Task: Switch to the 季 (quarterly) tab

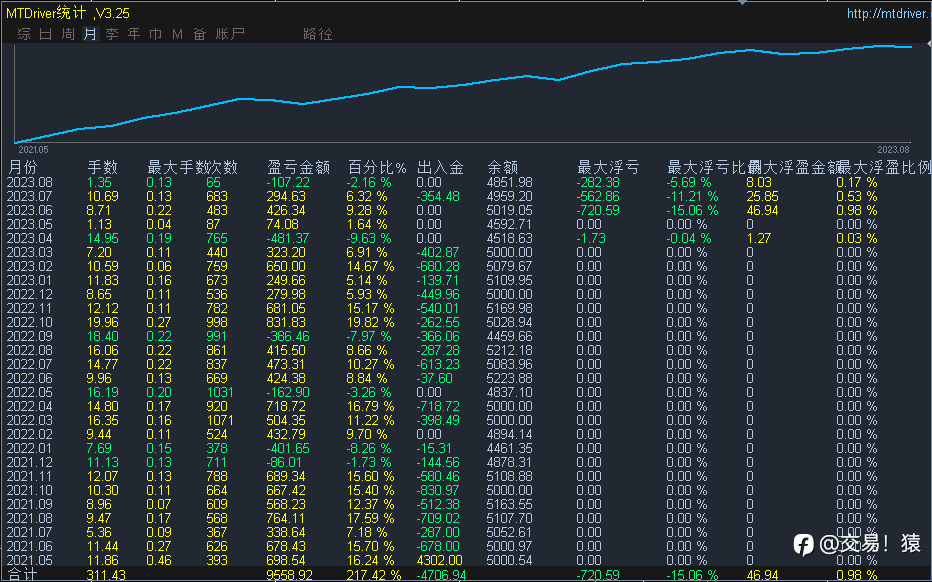Action: click(x=112, y=34)
